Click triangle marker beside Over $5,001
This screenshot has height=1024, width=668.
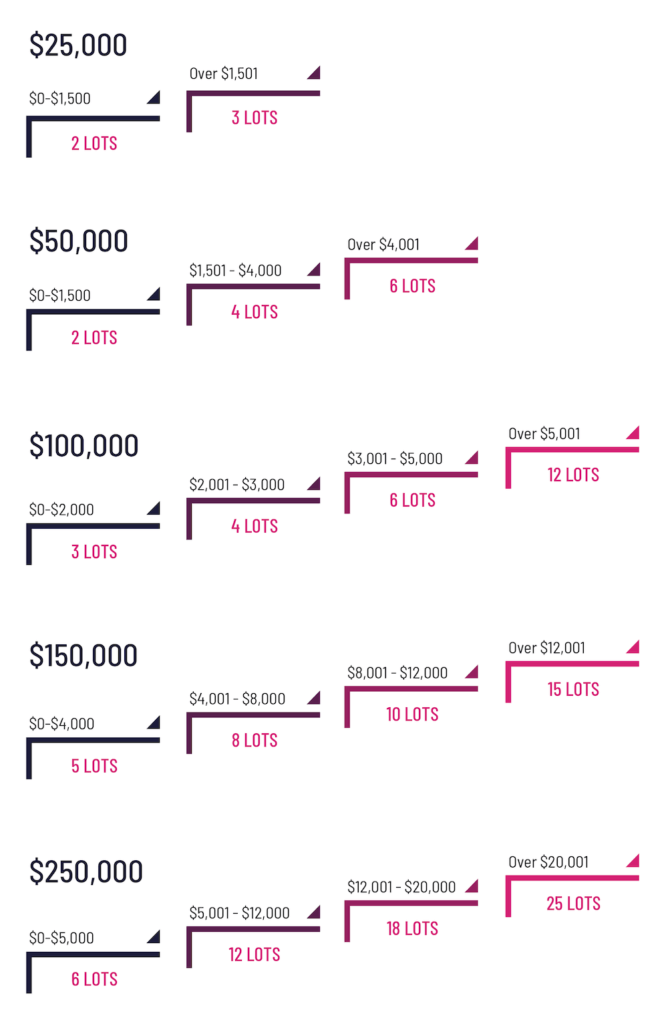(633, 432)
